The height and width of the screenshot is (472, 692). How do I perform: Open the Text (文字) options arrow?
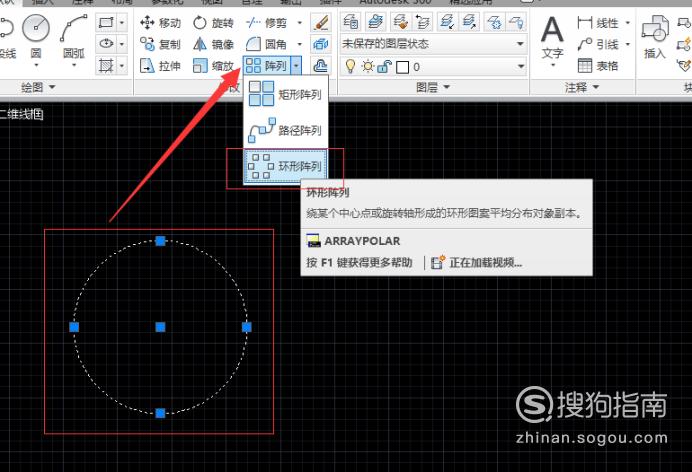tap(553, 65)
